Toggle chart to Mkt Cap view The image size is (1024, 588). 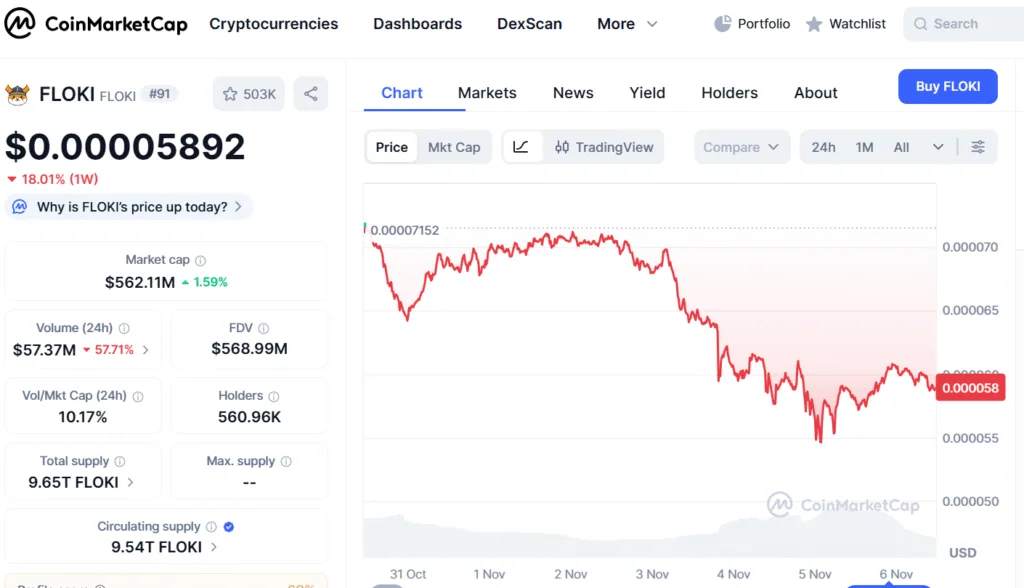[x=454, y=146]
